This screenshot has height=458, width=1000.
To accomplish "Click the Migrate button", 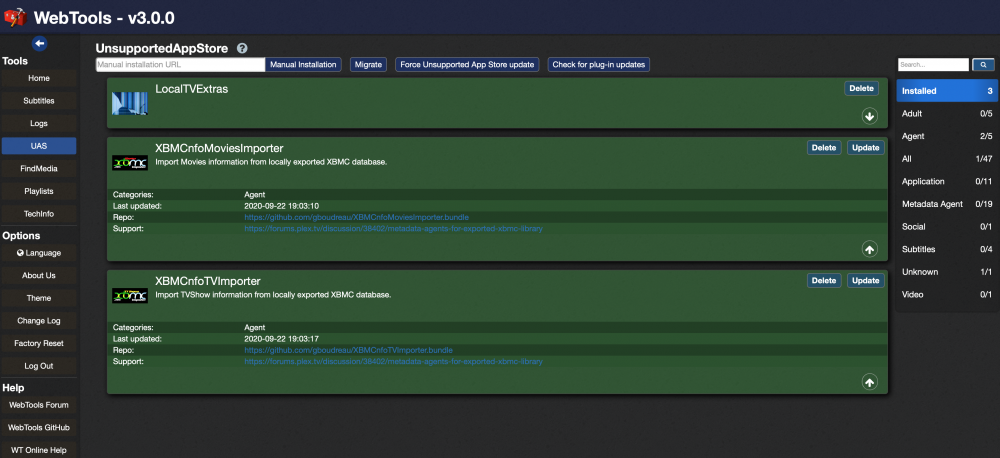I will click(368, 64).
